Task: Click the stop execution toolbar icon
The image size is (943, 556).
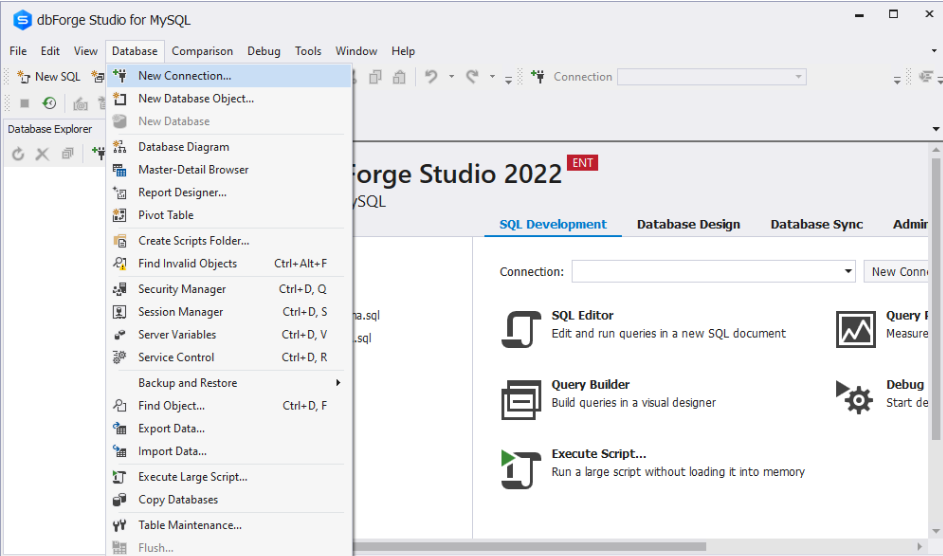Action: tap(25, 103)
